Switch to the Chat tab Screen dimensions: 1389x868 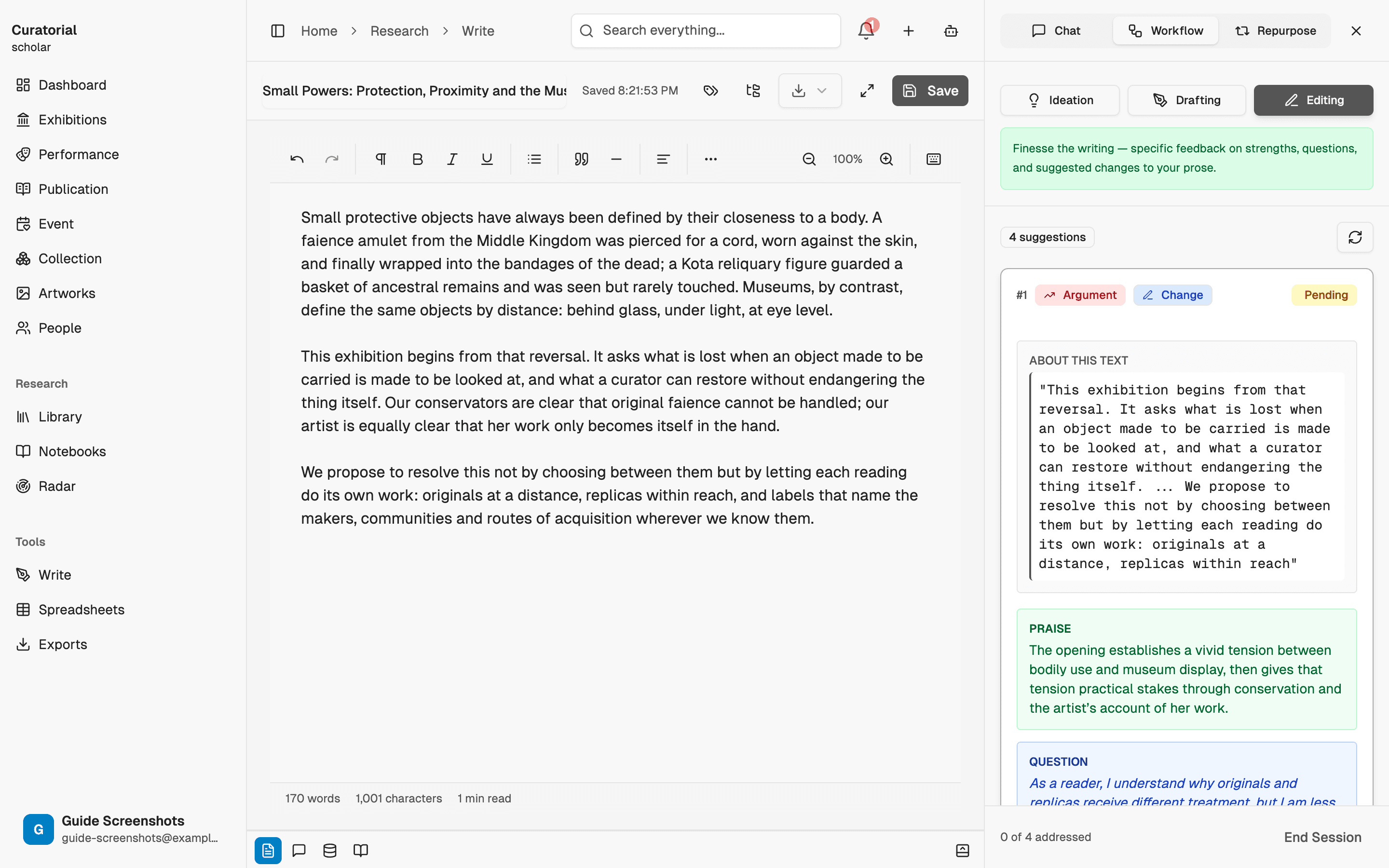[1056, 31]
